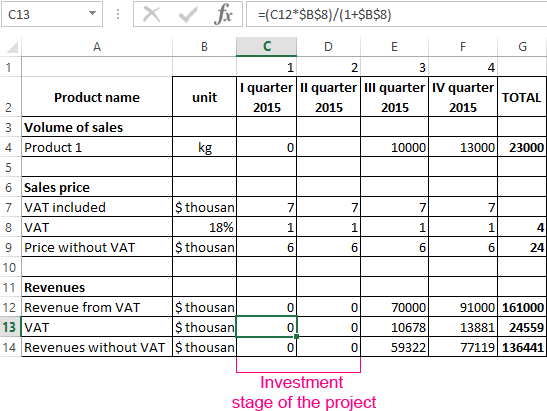The height and width of the screenshot is (411, 547).
Task: Click the Select All corner triangle
Action: tap(13, 47)
